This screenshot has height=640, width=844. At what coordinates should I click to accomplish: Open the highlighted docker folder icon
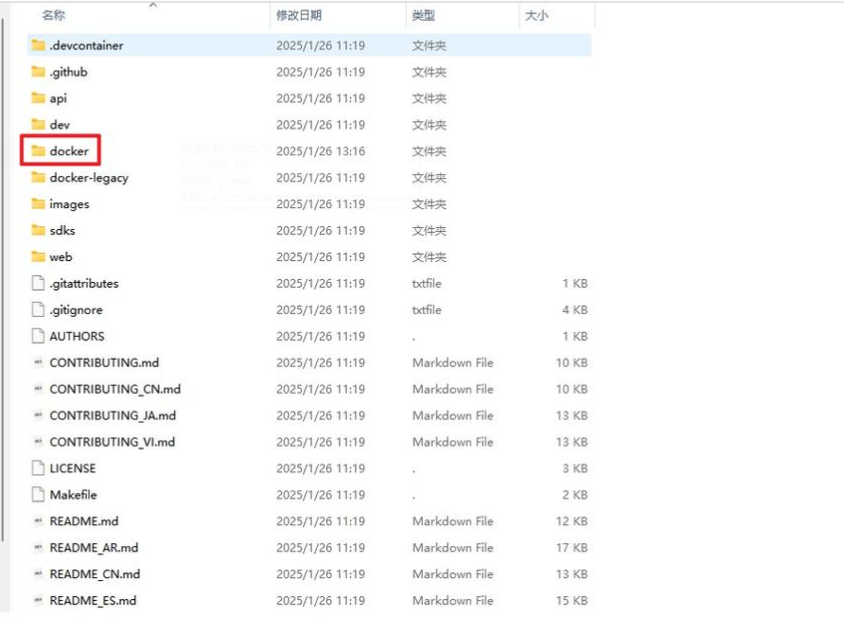pos(39,151)
